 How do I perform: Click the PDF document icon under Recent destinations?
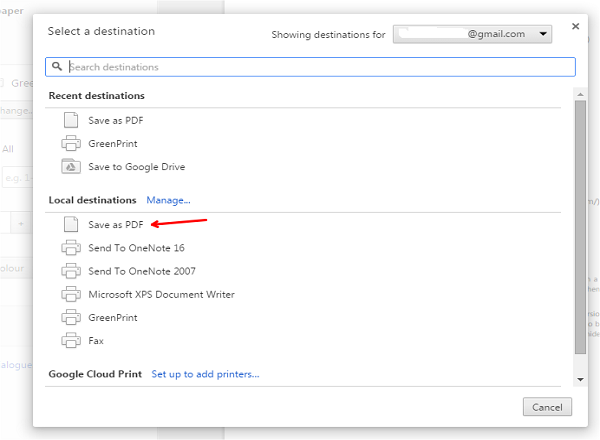tap(71, 120)
